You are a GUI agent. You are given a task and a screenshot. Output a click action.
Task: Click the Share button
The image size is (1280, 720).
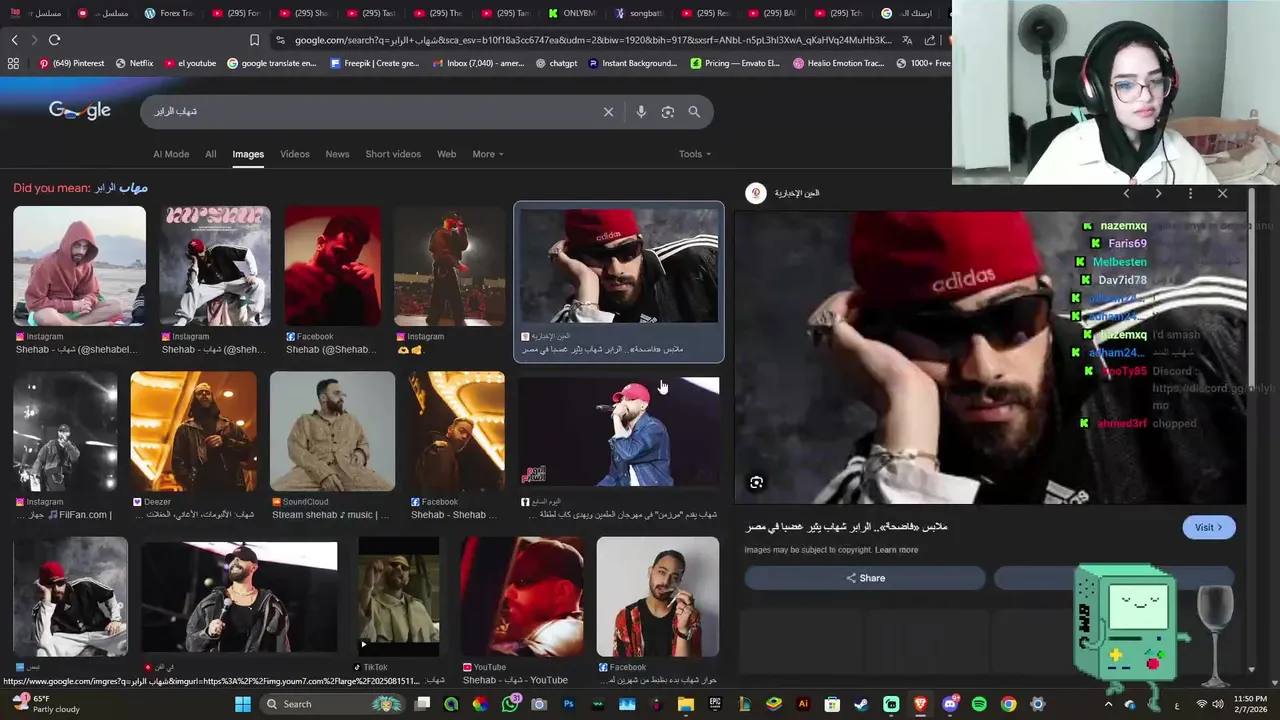pos(865,578)
